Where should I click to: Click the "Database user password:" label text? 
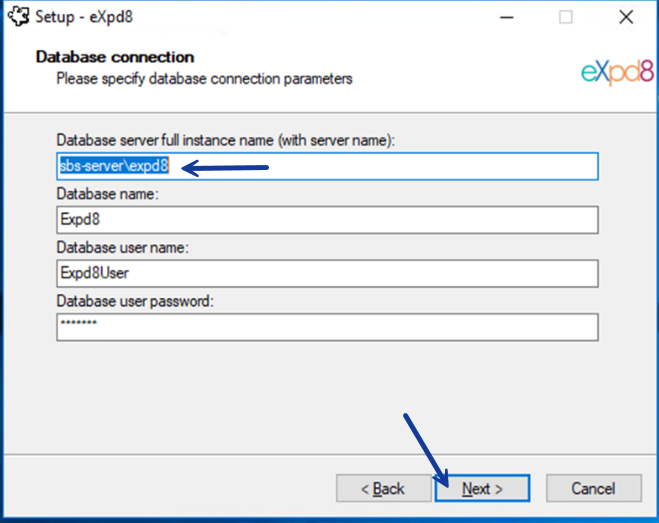coord(135,301)
